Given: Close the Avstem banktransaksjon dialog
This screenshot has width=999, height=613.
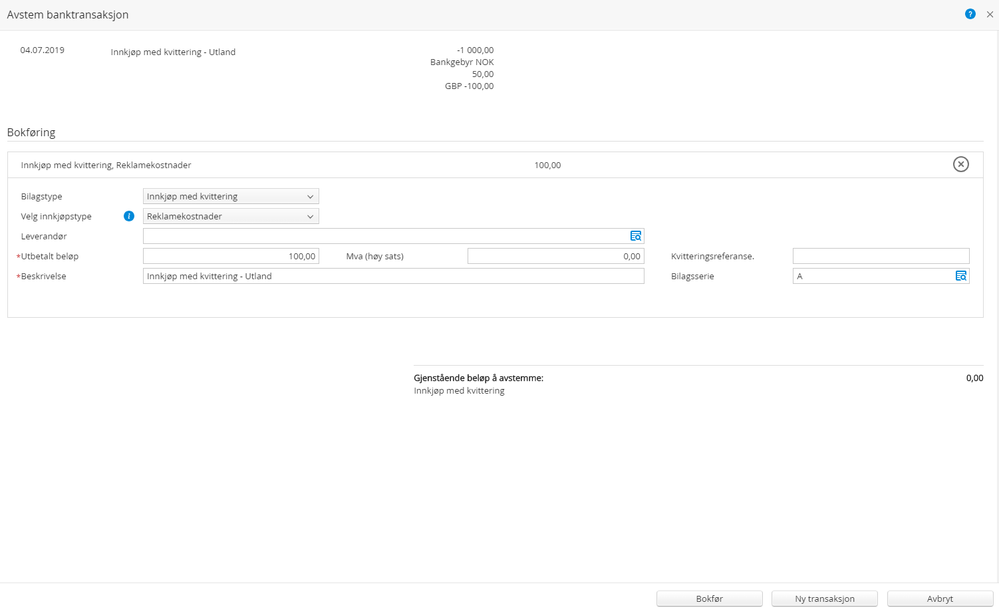Looking at the screenshot, I should 989,14.
